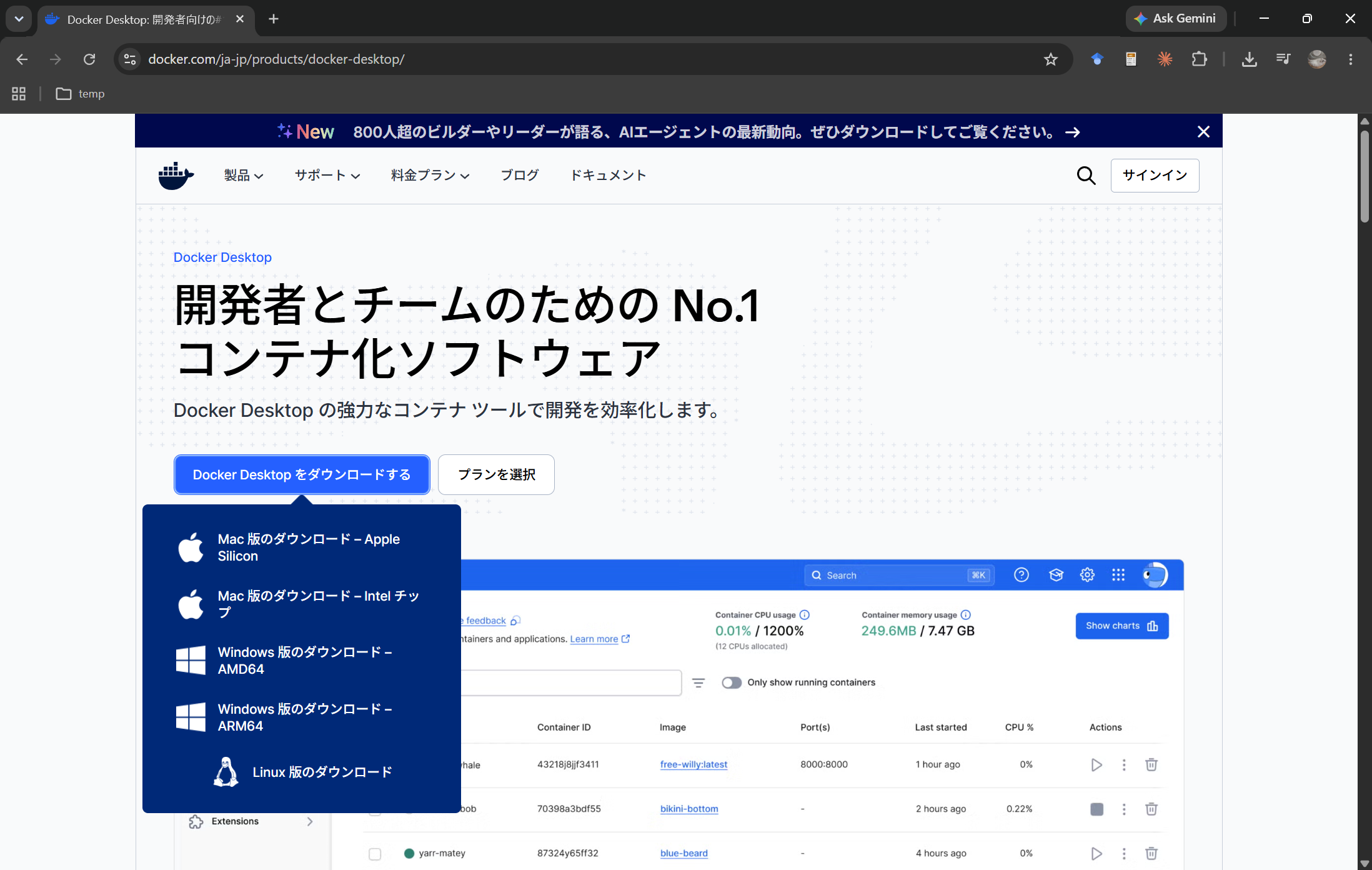Expand the 製品 menu
This screenshot has width=1372, height=870.
[244, 176]
